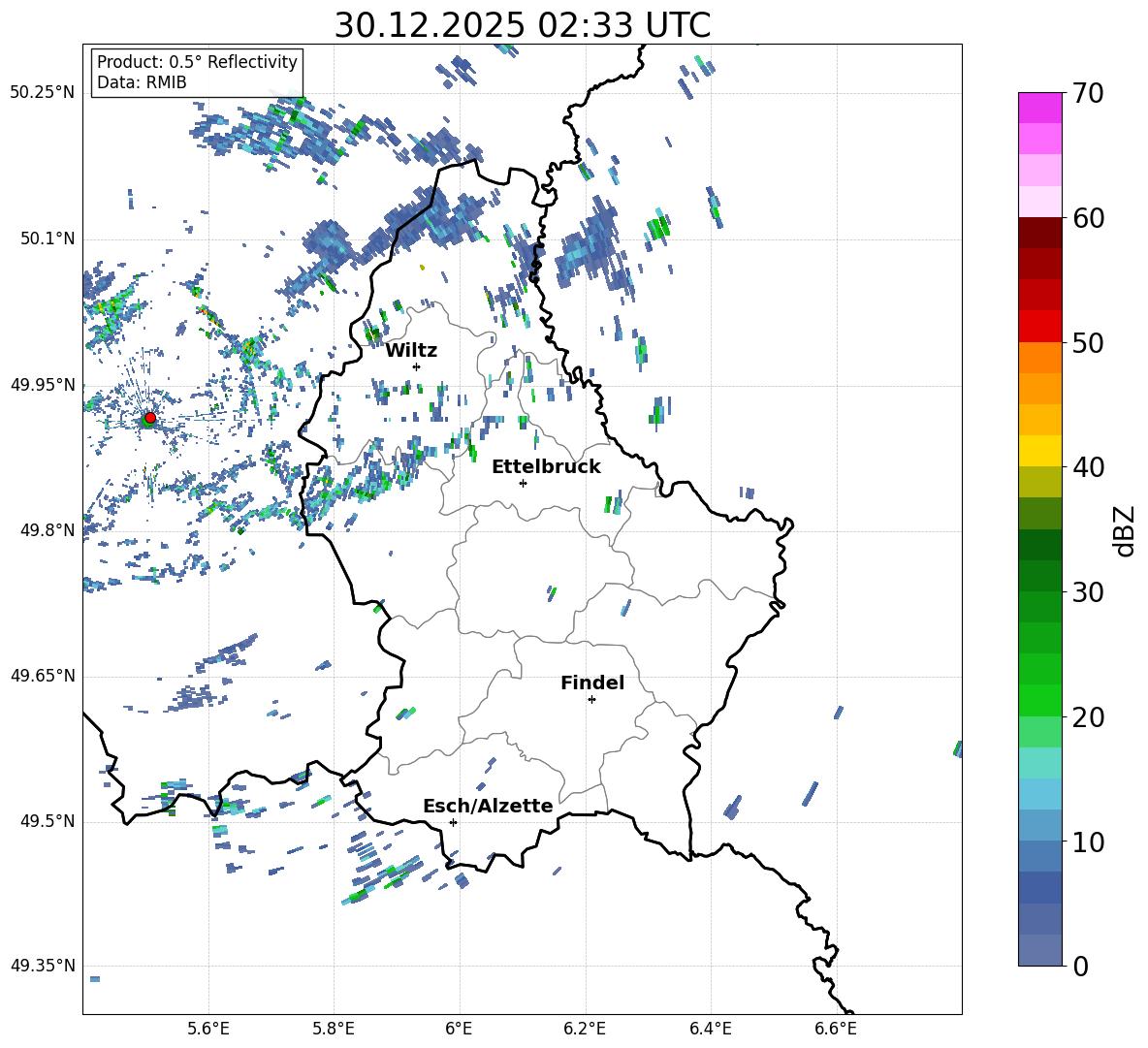Click the colorbar value 70

coord(1088,93)
